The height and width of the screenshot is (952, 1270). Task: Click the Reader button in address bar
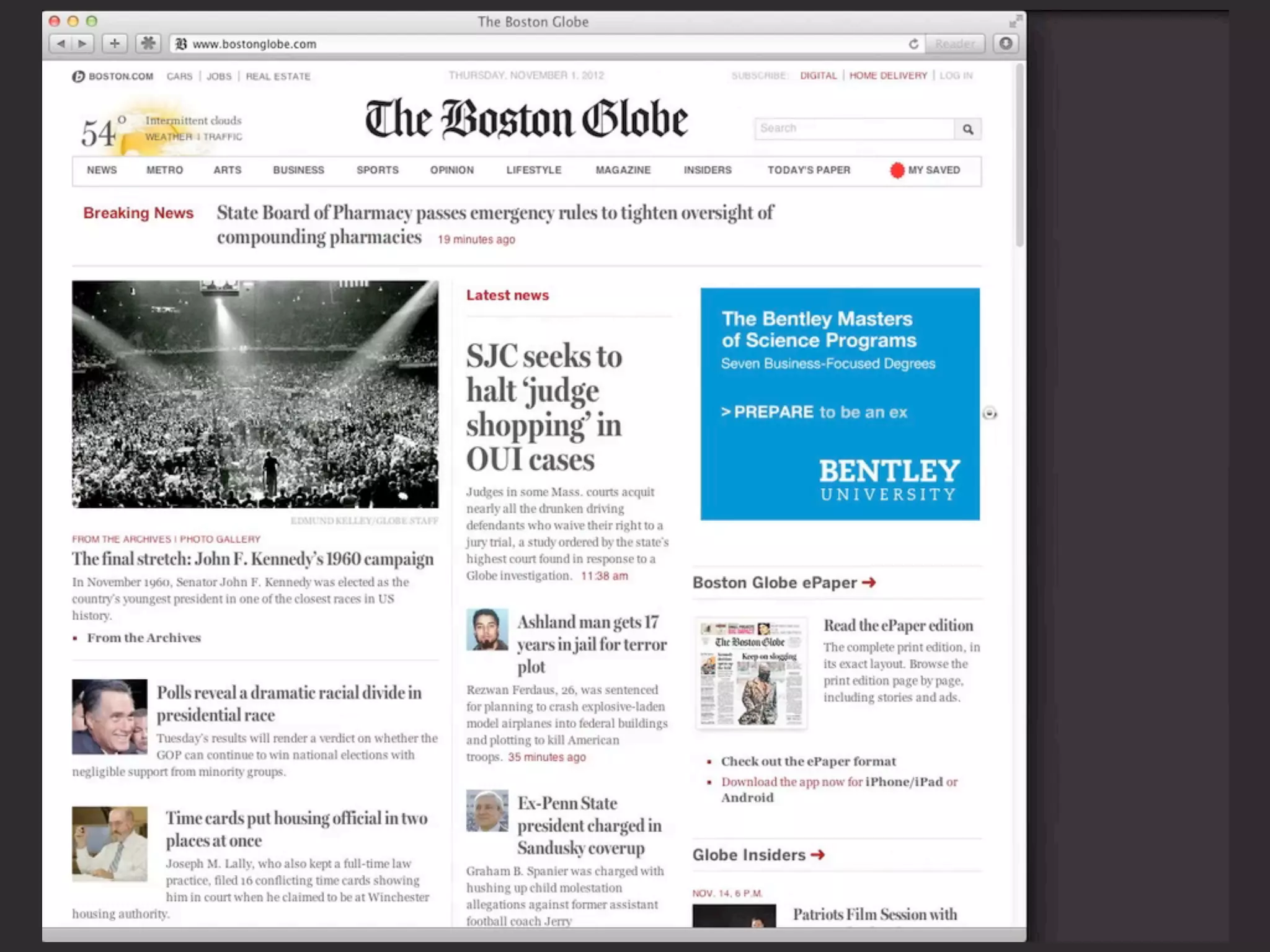pos(955,44)
